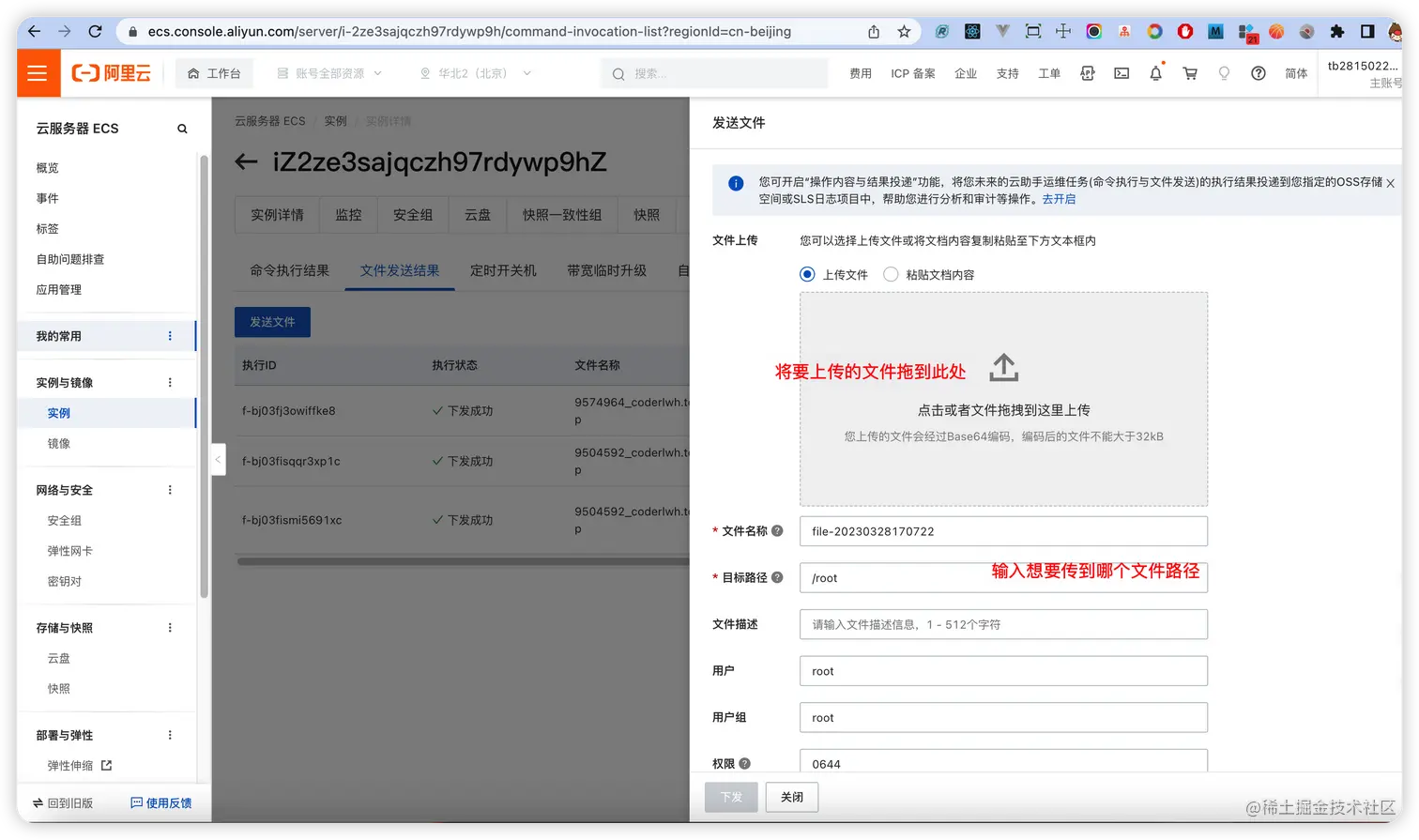Click the table horizontal scrollbar

[463, 562]
